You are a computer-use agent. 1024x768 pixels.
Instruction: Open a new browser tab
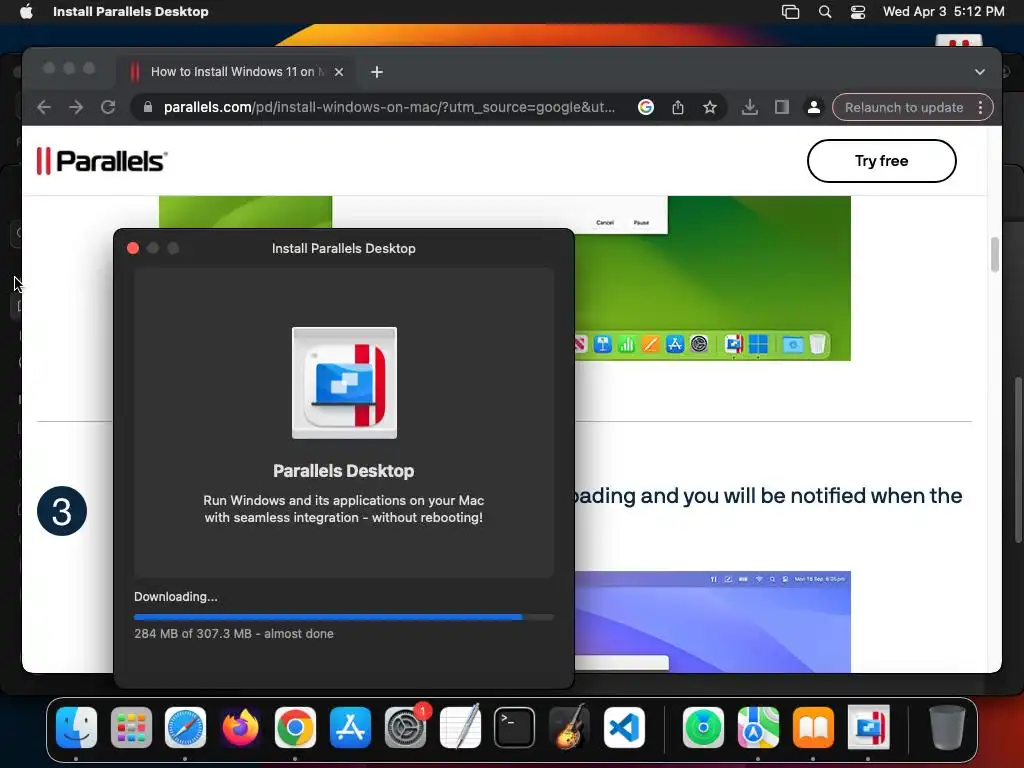(x=377, y=72)
